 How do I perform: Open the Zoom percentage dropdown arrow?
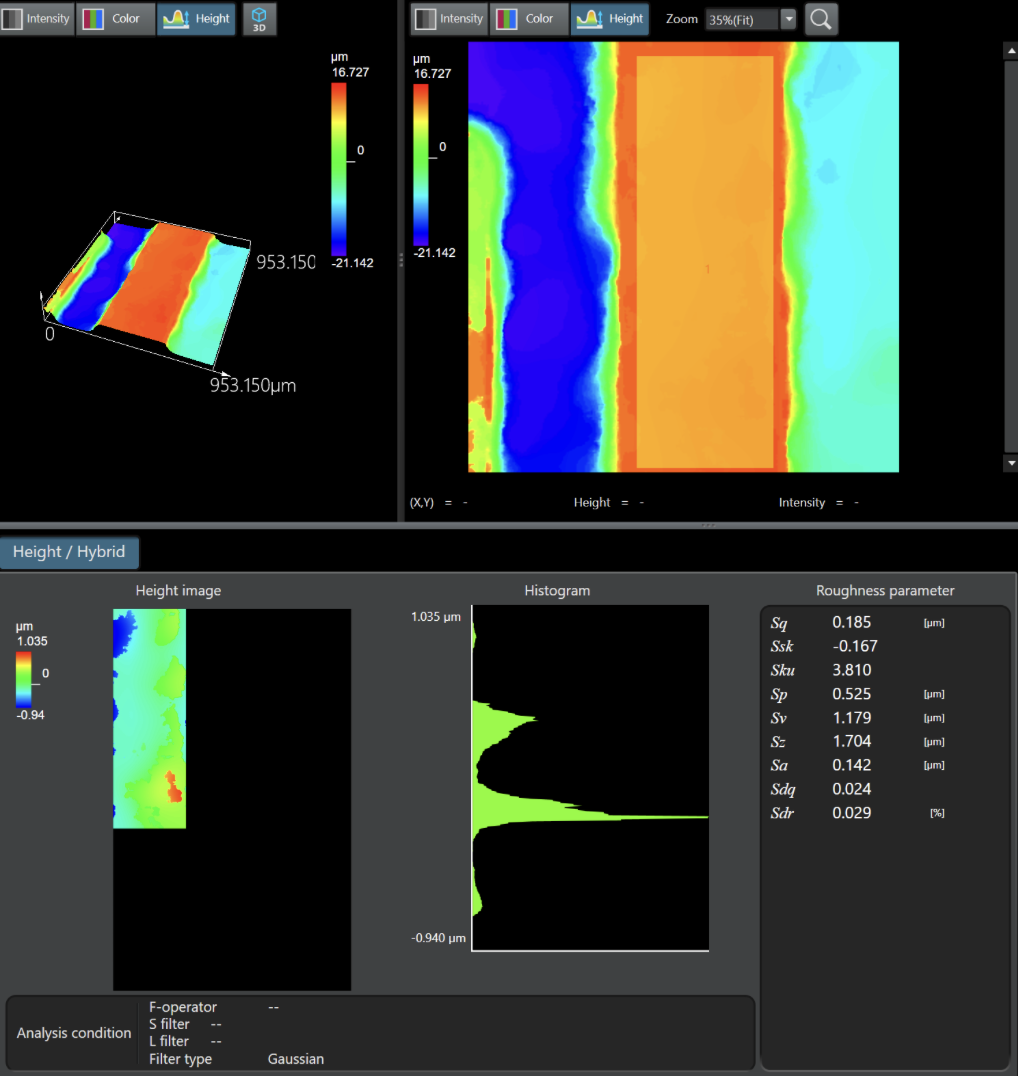coord(788,19)
